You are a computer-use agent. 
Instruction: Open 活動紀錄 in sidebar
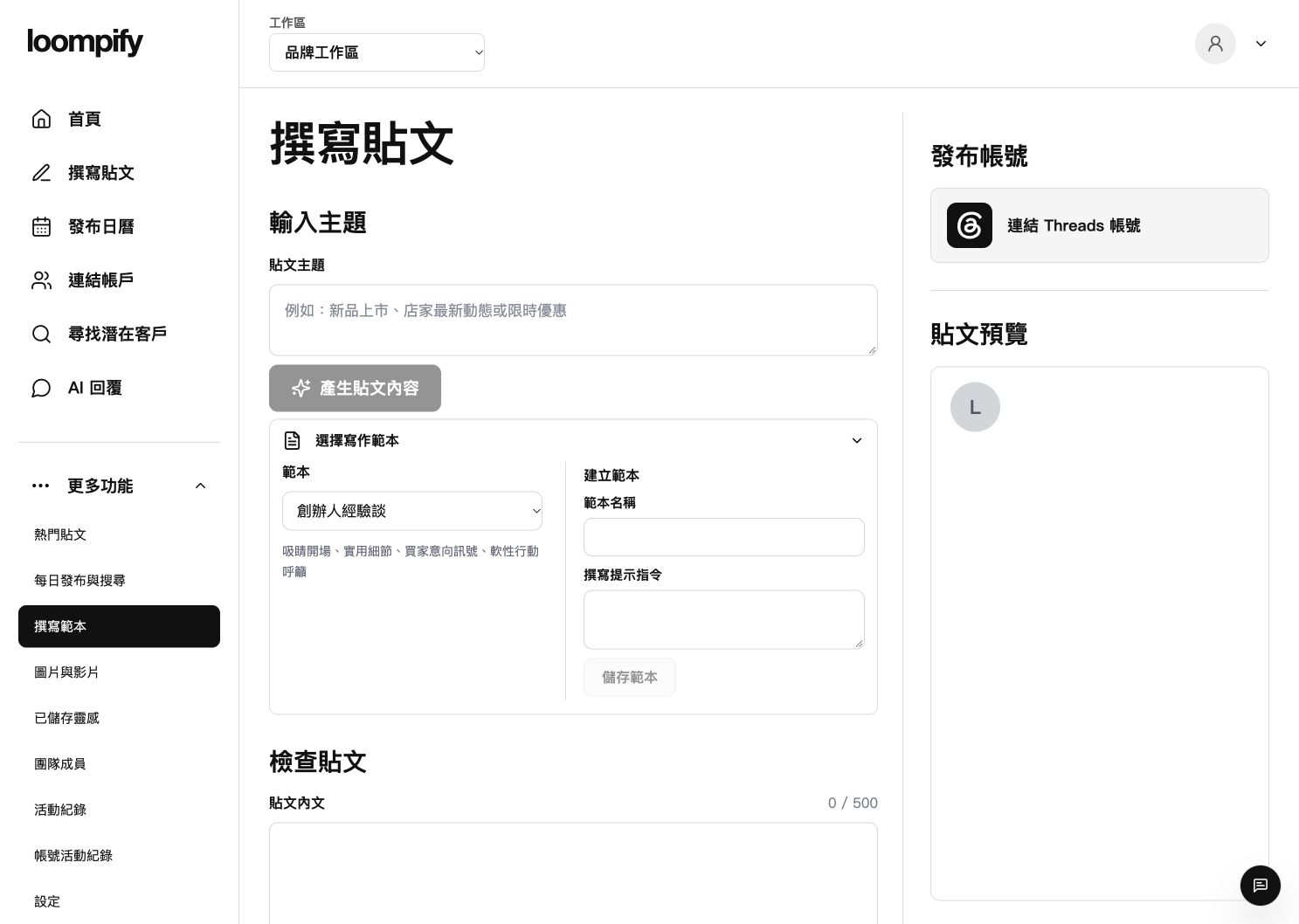[x=119, y=810]
